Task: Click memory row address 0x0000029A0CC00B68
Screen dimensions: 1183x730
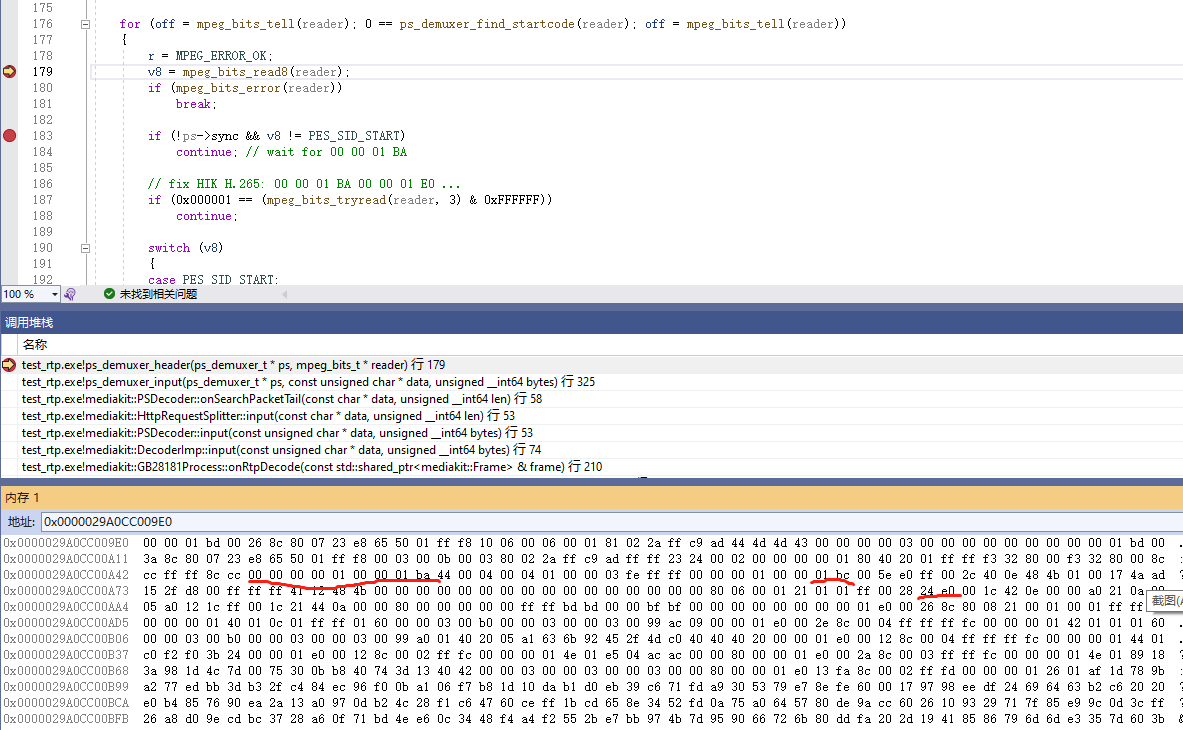Action: (x=66, y=671)
